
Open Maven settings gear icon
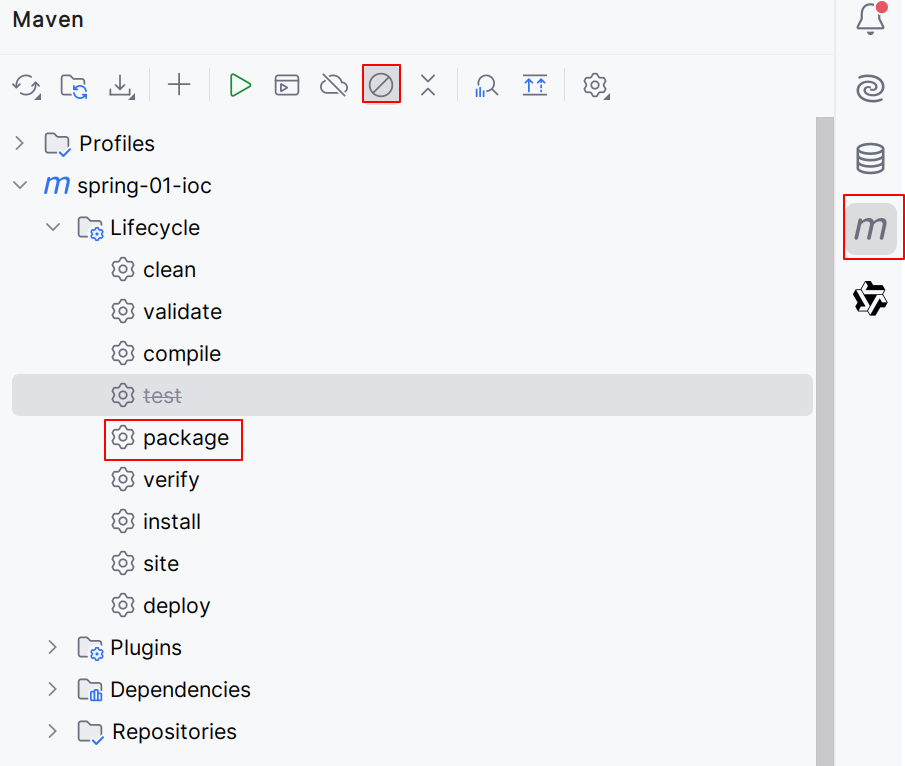coord(596,85)
